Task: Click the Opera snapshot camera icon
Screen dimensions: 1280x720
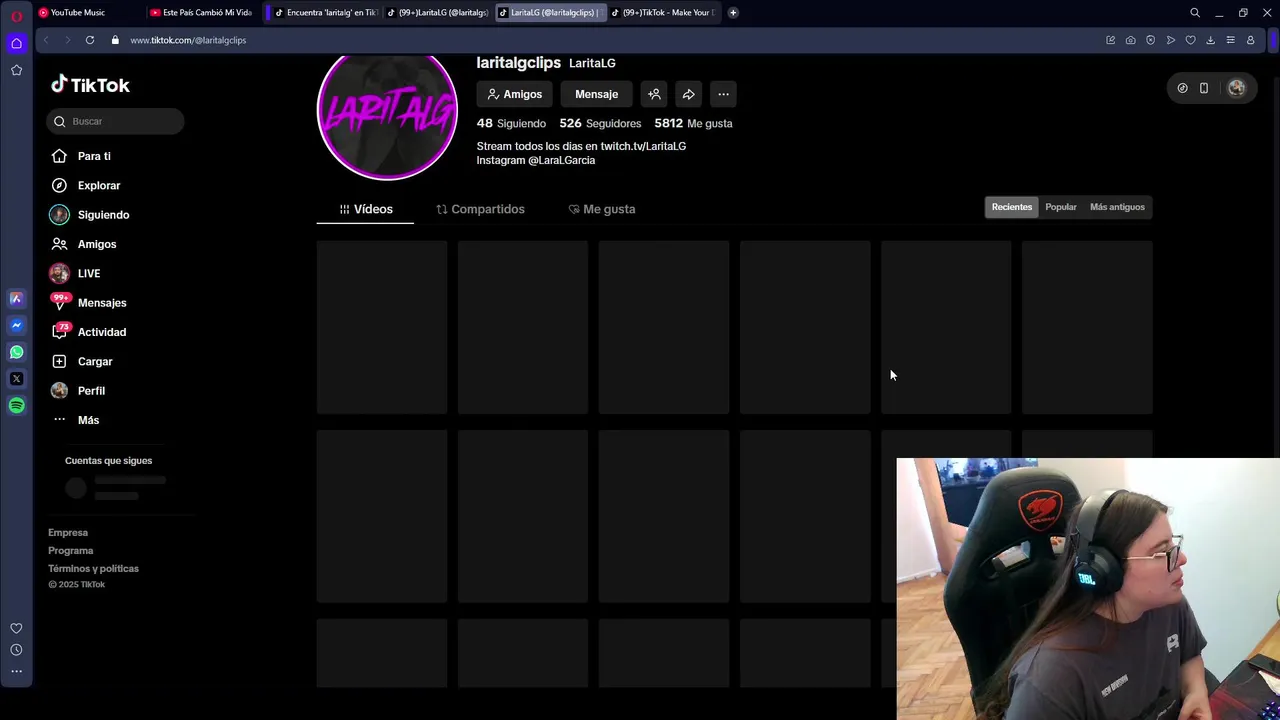Action: pos(1130,40)
